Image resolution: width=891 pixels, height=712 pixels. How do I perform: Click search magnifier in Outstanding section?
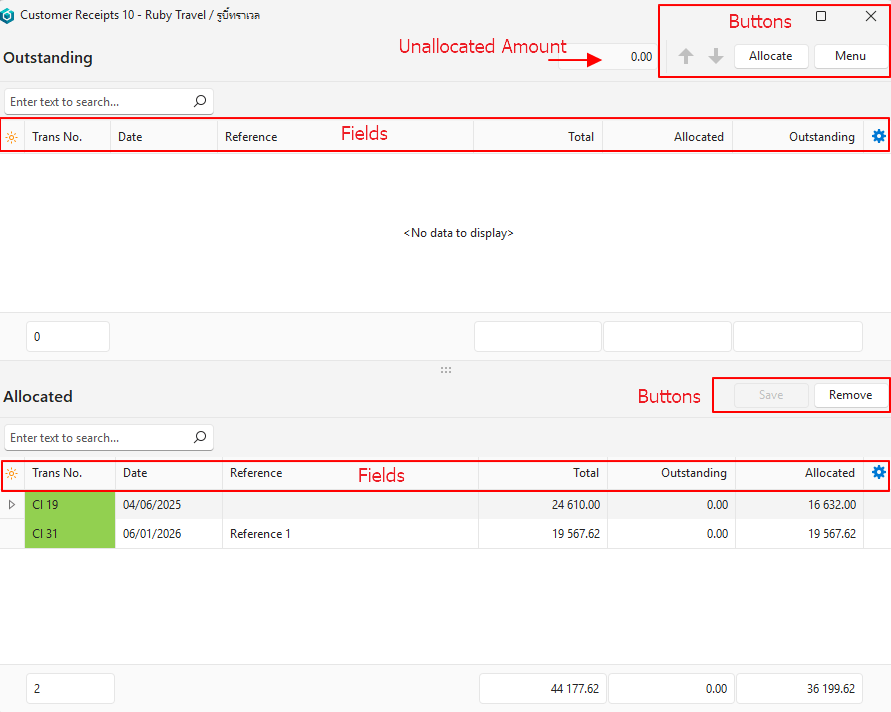(x=200, y=101)
